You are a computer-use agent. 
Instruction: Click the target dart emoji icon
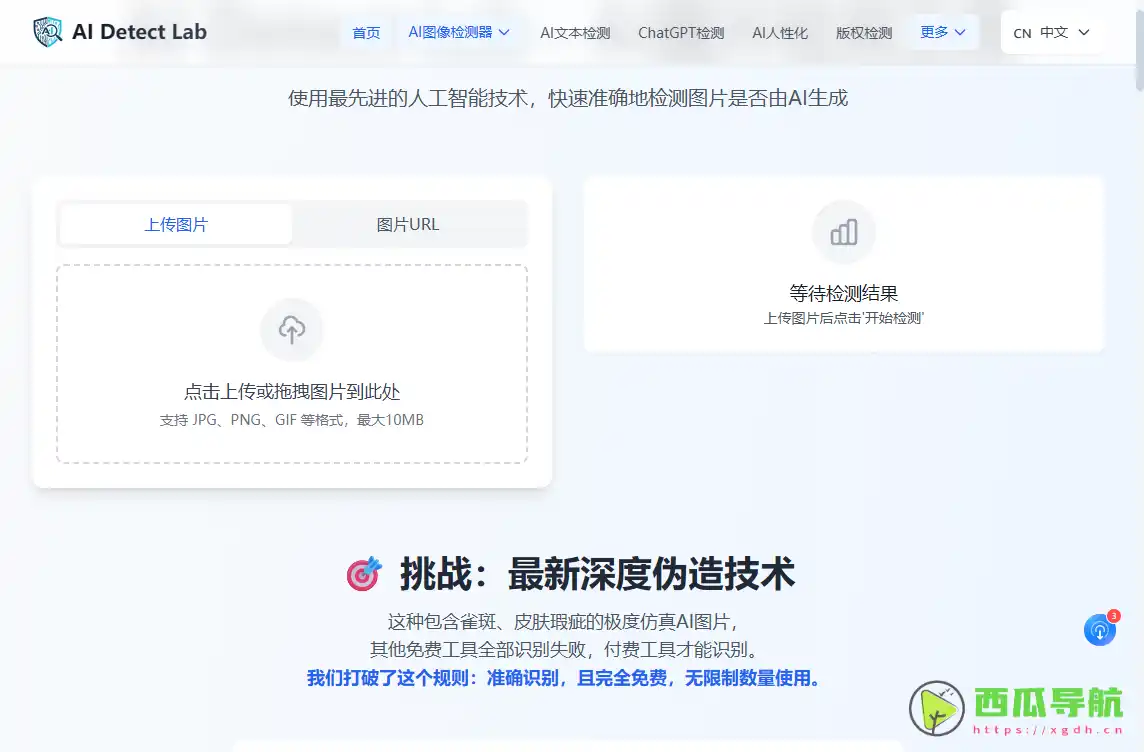tap(363, 574)
